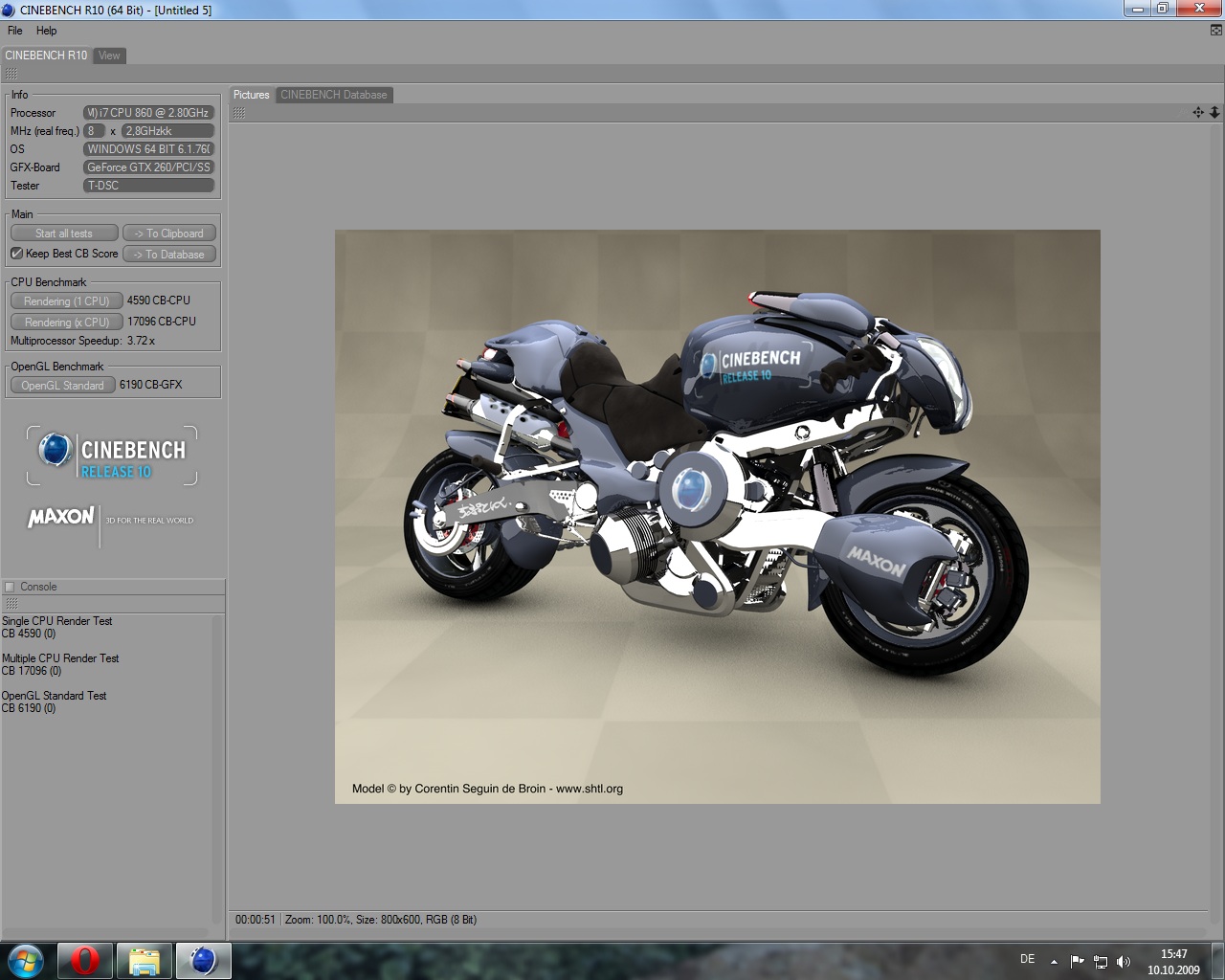Click the CINEBENCH Release 10 logo
This screenshot has width=1225, height=980.
tap(112, 457)
